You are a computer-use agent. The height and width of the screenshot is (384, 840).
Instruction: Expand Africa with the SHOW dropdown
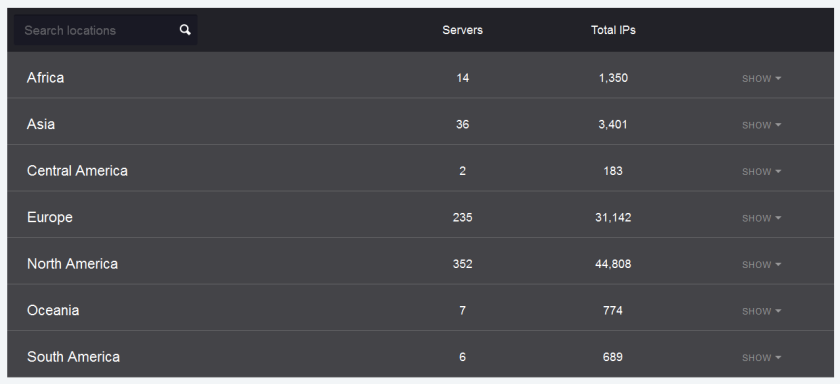761,78
